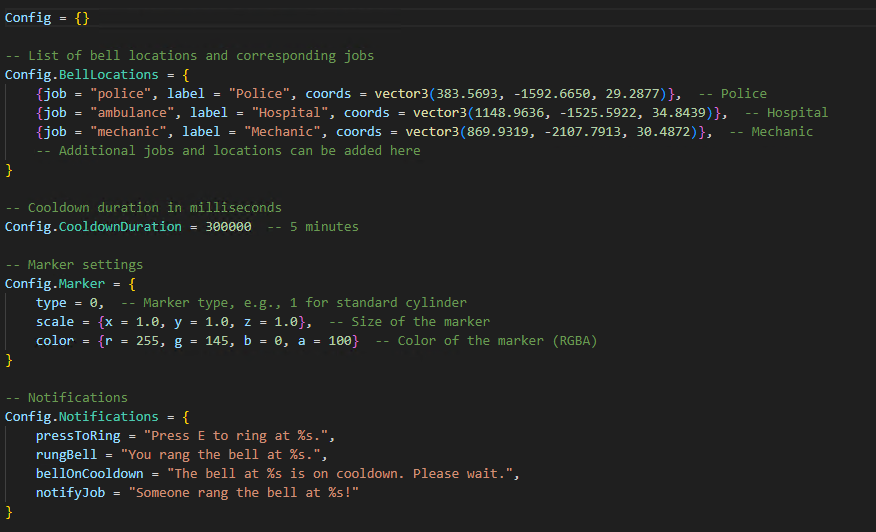Click comment "1 for standard cylinder"
Screen dimensions: 876x532
pos(378,303)
